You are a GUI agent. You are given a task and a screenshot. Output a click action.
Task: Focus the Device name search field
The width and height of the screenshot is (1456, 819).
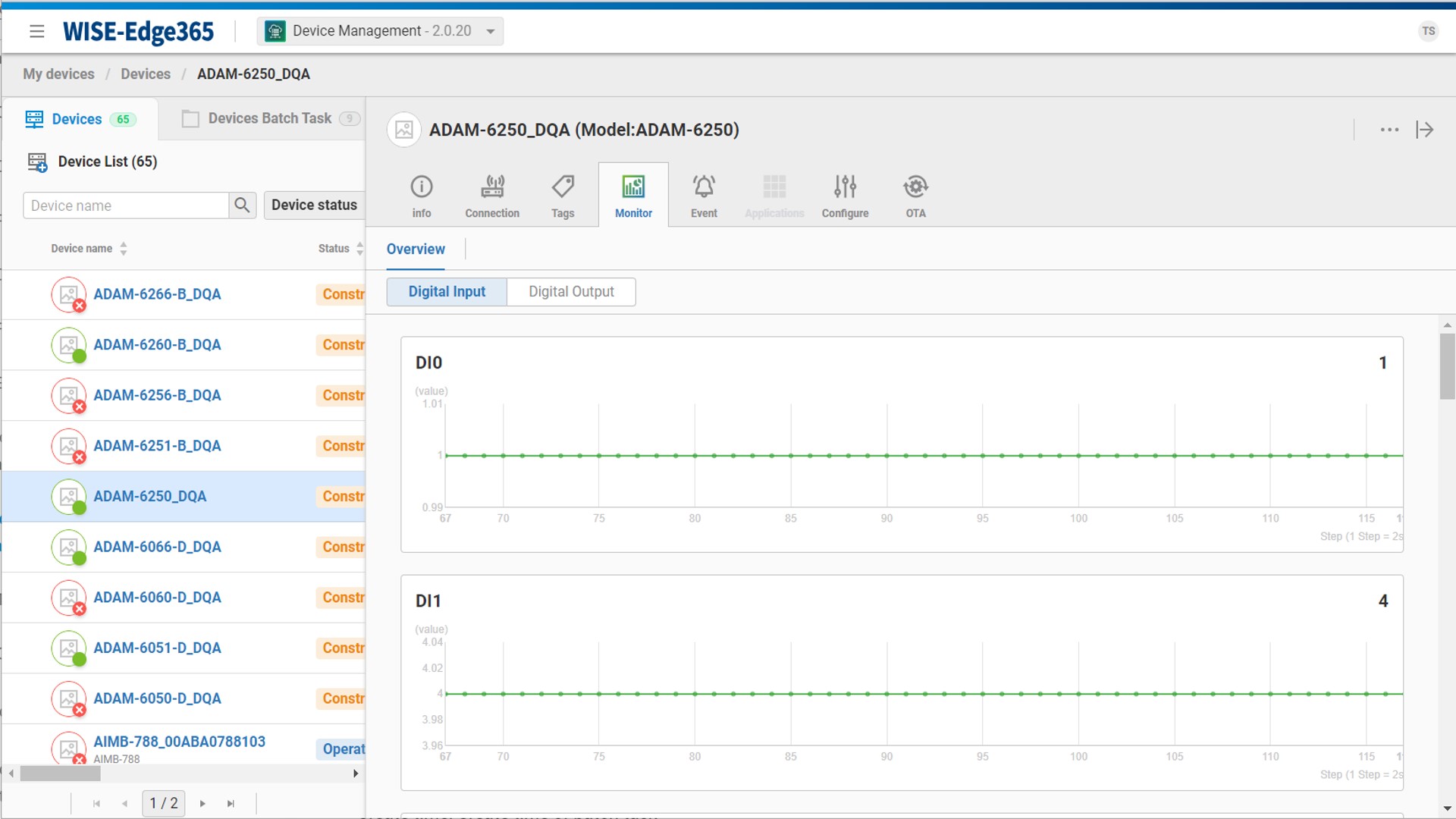[126, 206]
